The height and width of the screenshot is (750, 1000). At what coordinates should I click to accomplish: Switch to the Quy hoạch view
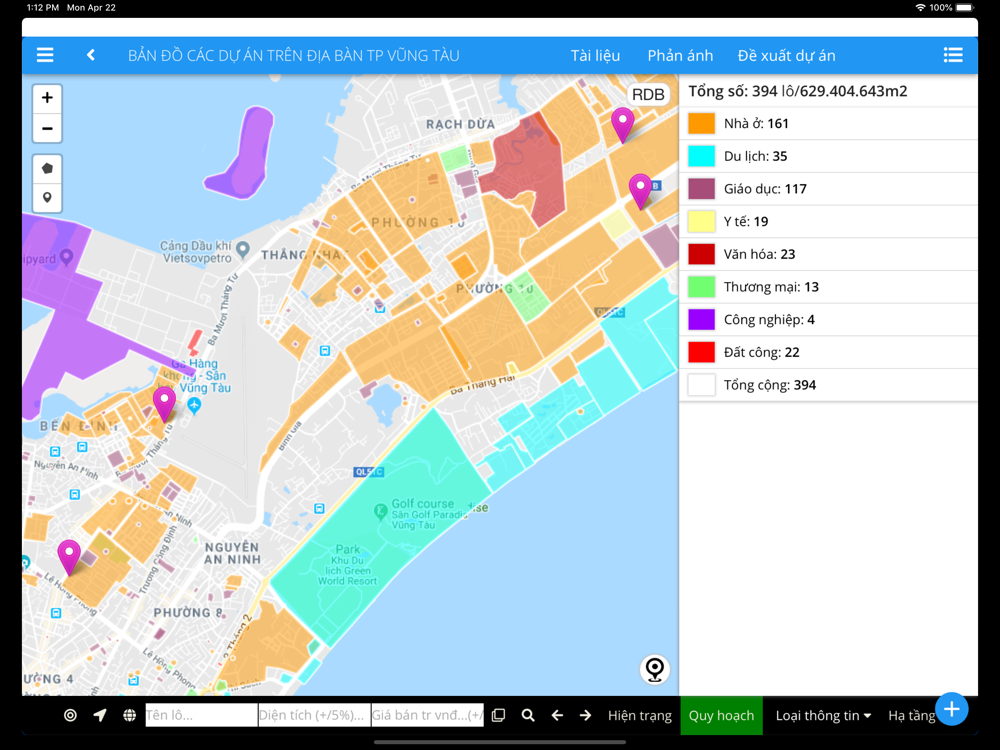[721, 716]
